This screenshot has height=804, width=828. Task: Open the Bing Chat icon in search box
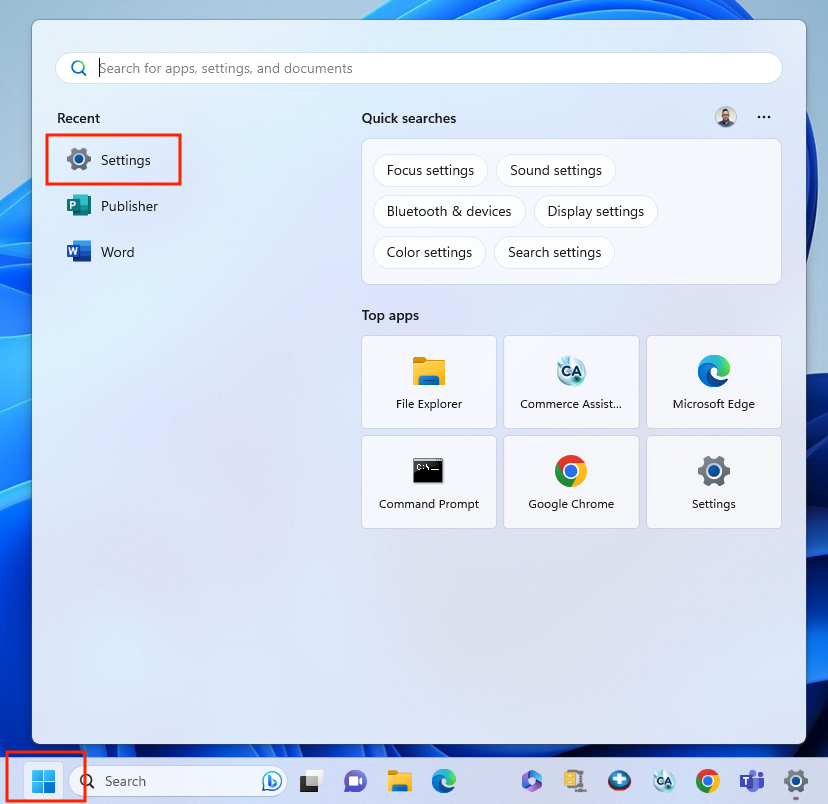(272, 781)
